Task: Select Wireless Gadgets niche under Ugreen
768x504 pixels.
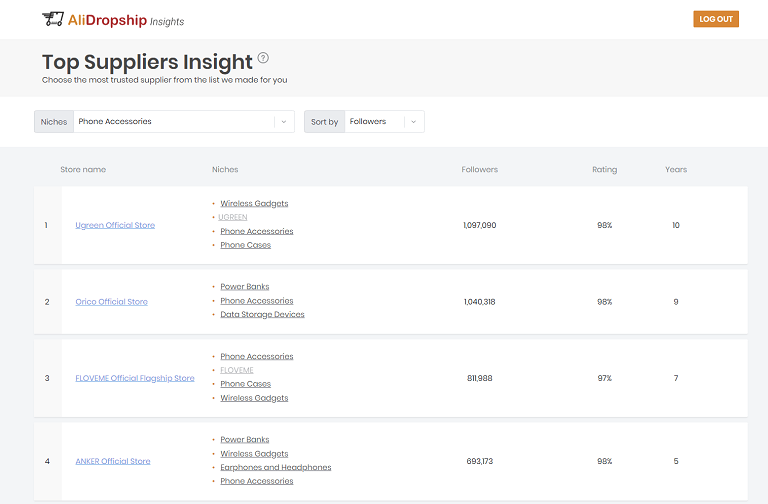Action: (254, 204)
